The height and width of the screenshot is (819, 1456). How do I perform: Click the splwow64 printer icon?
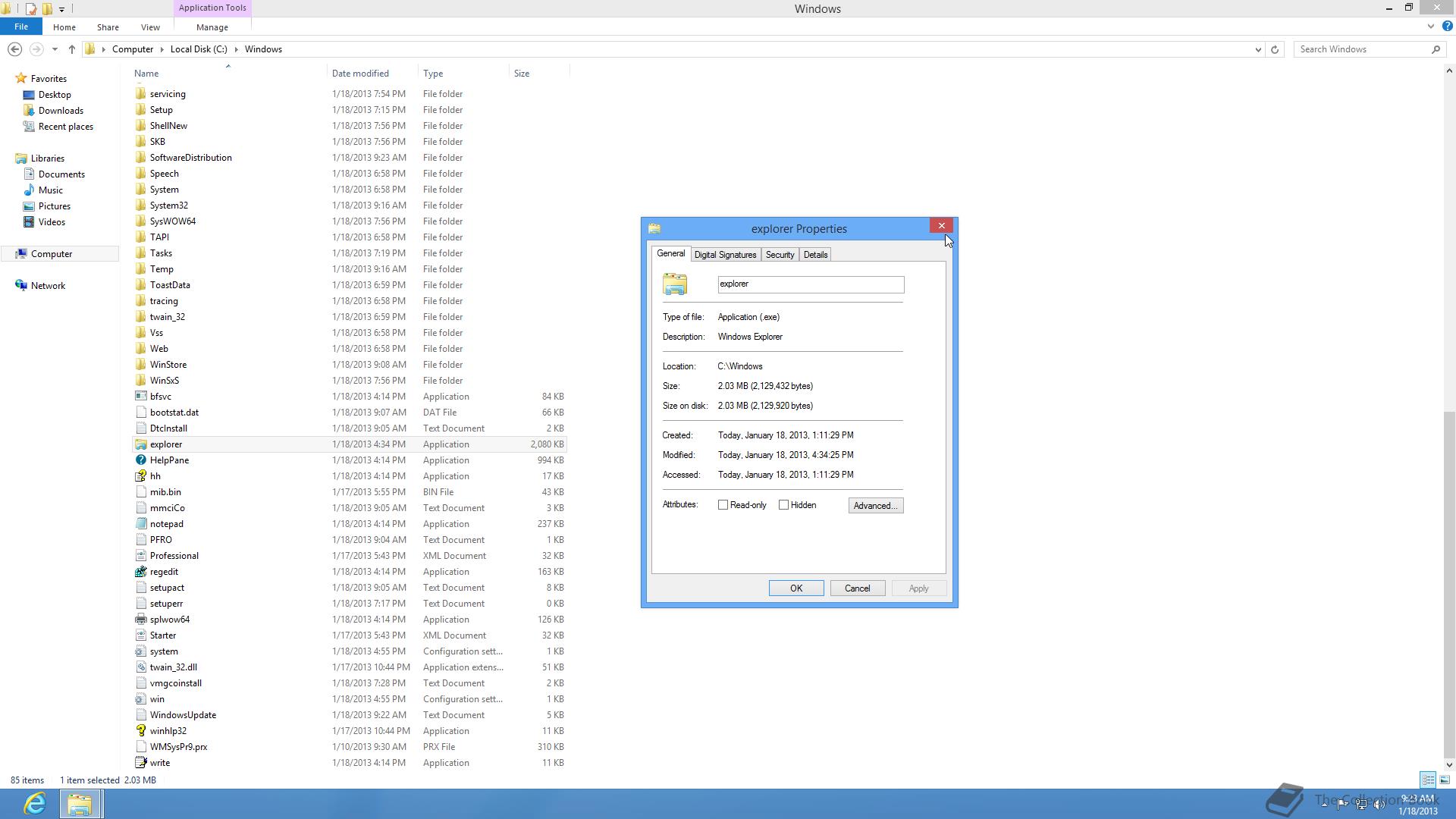[140, 620]
